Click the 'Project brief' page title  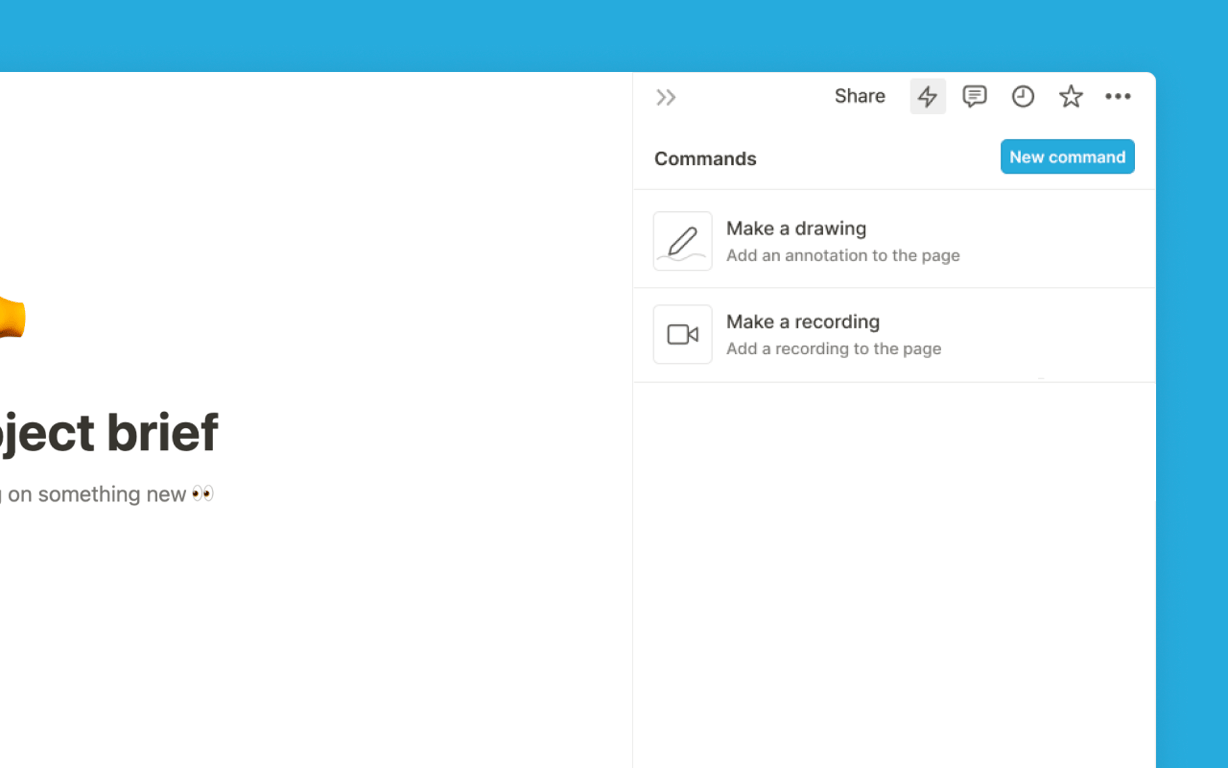[108, 433]
